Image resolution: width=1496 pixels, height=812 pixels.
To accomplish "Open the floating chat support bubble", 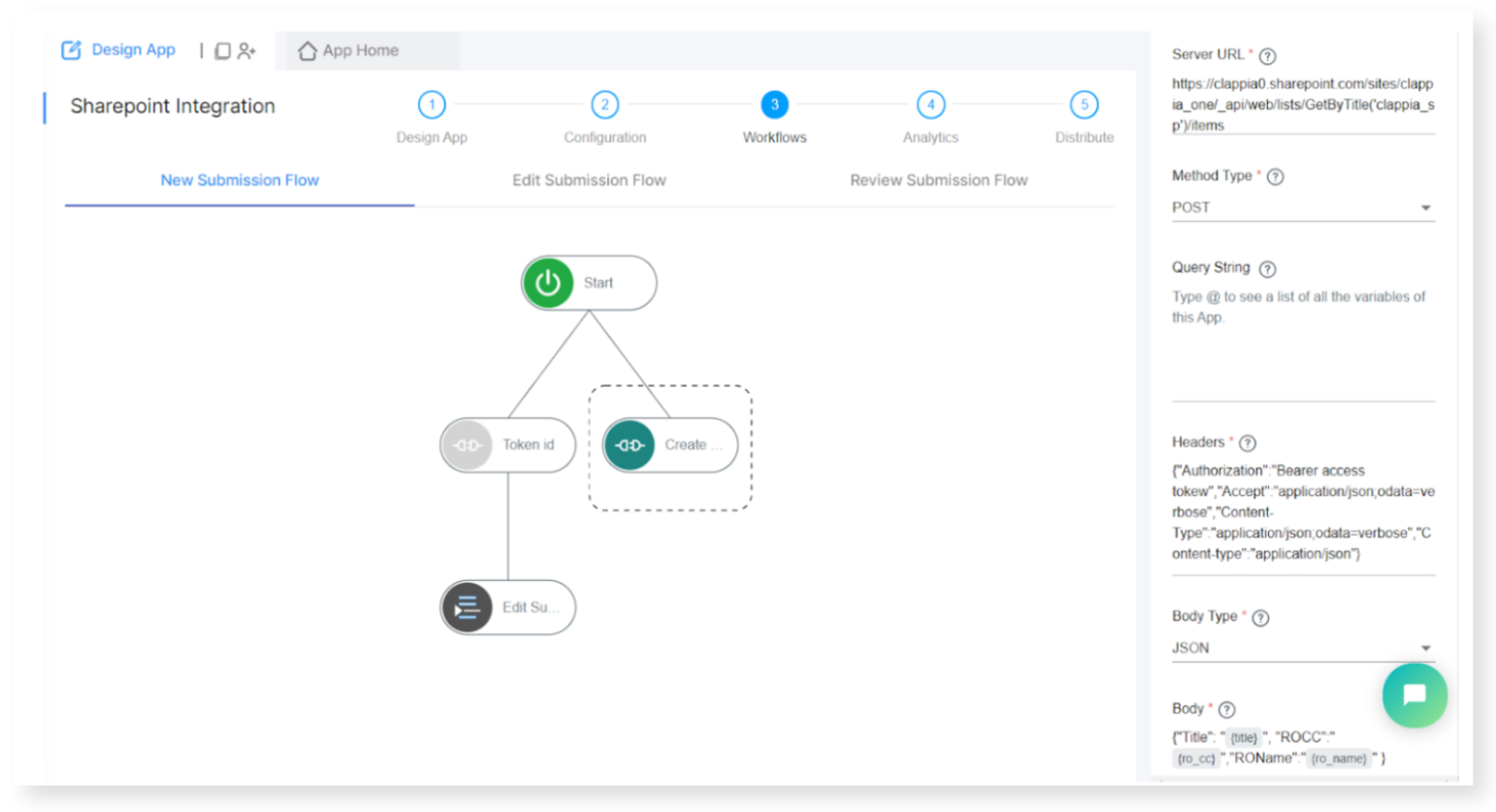I will point(1415,695).
